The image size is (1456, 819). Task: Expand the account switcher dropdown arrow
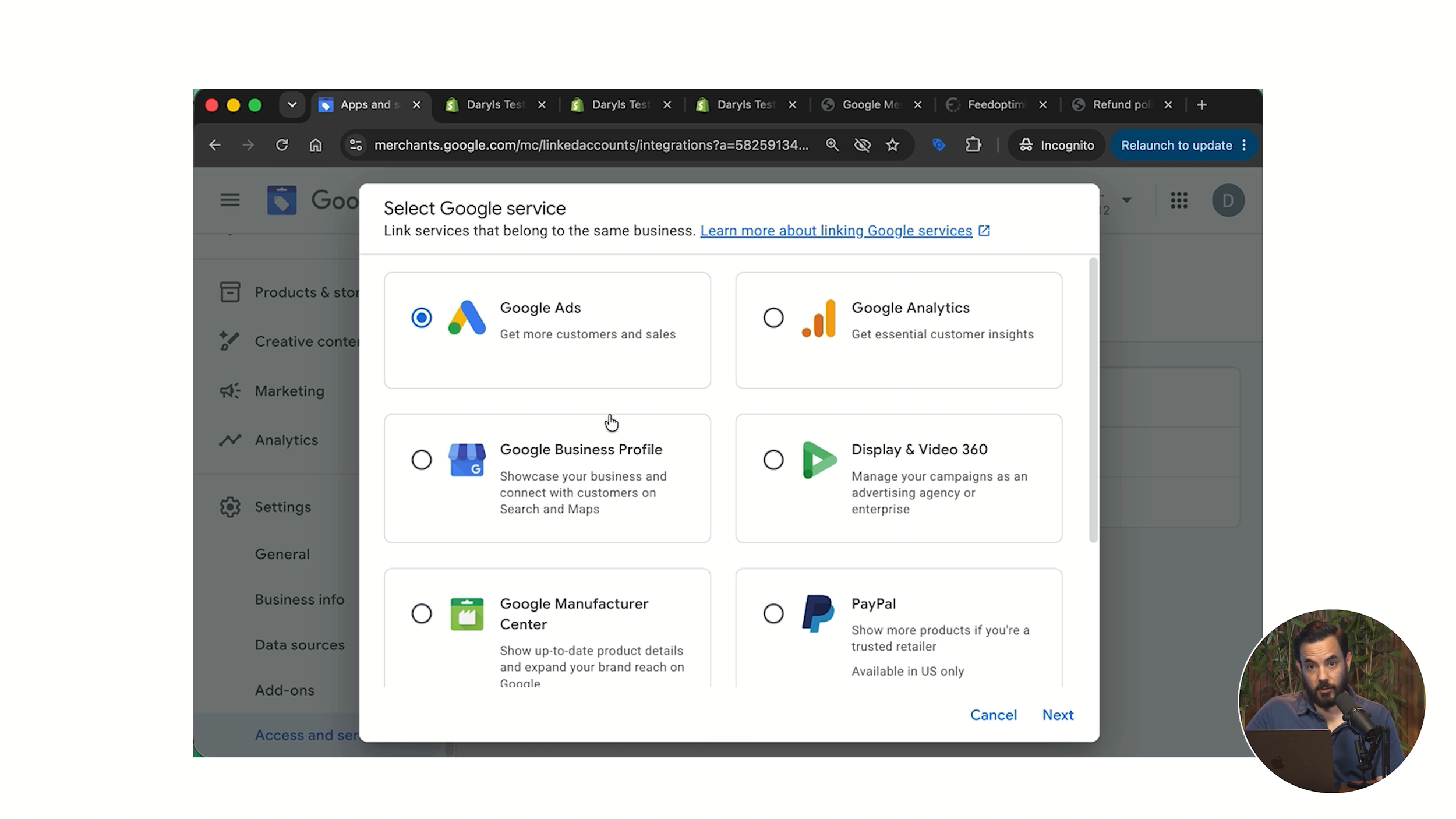pos(1127,200)
